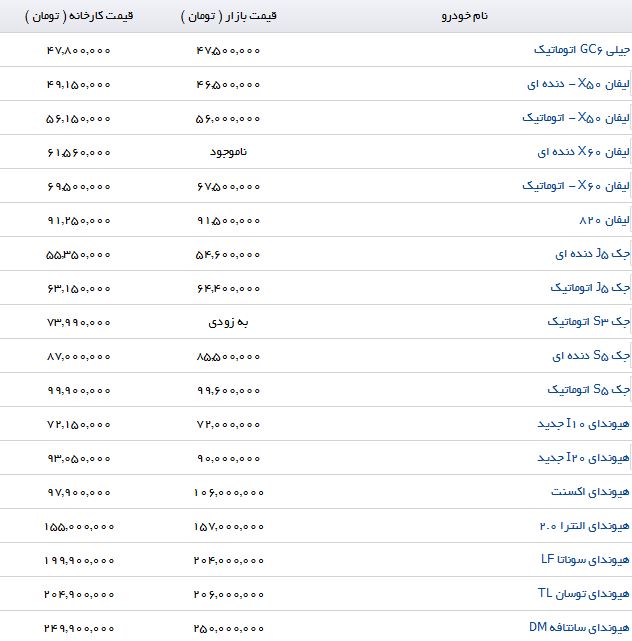
Task: Select factory price ۲۴۹,۹۰۰,۰۰۰ for هیوندای سانتافه DM
Action: pyautogui.click(x=79, y=628)
